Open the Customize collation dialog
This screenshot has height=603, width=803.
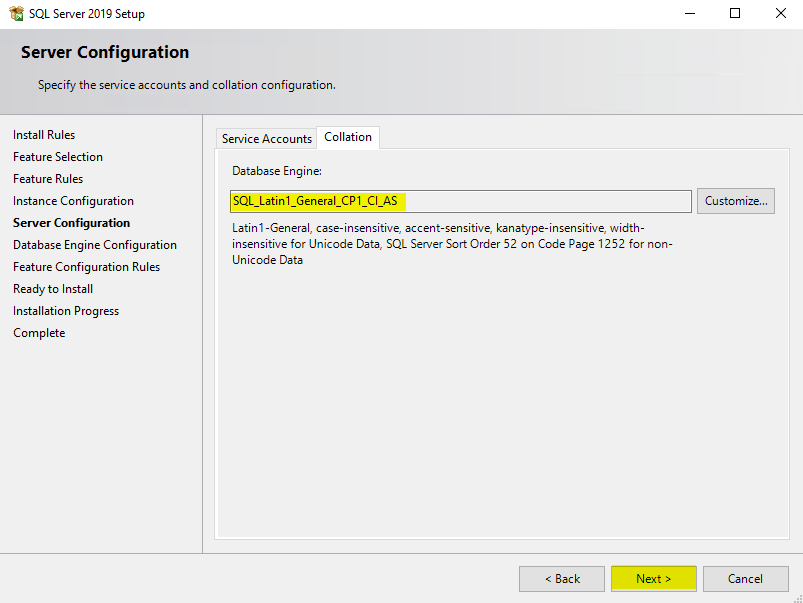(x=736, y=201)
